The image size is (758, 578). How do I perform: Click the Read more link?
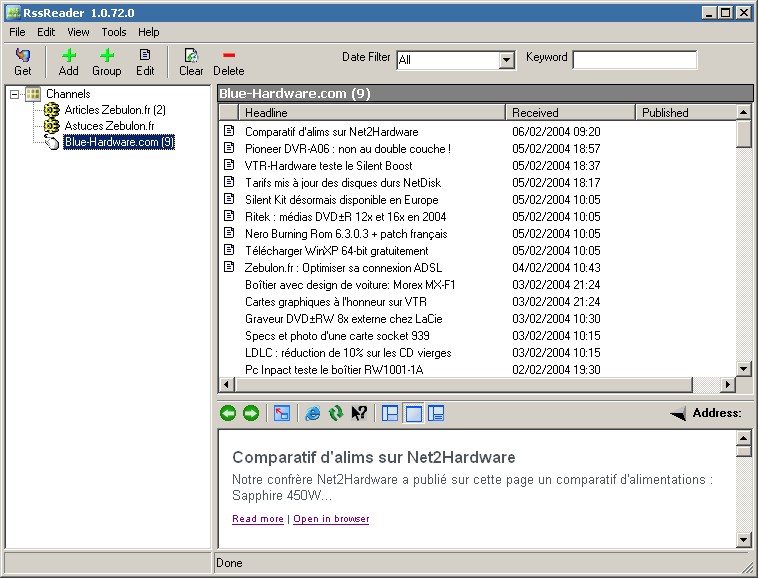(258, 519)
